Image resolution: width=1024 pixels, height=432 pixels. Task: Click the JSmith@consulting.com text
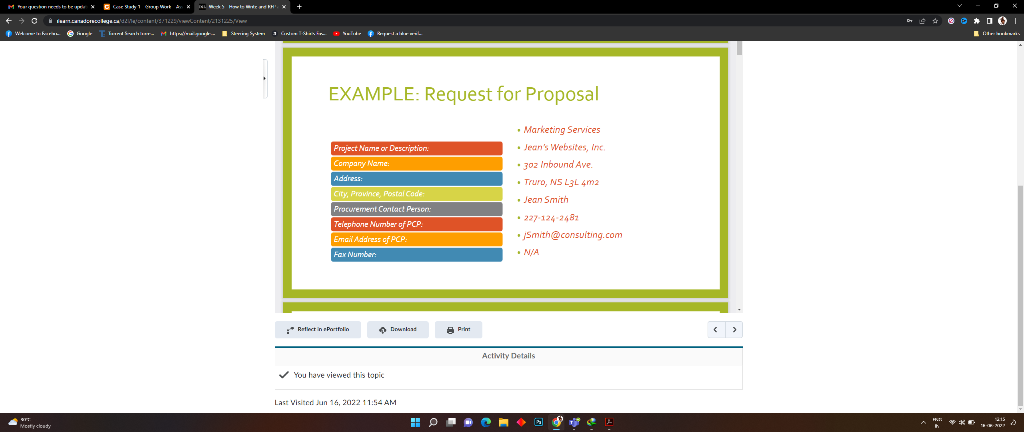click(x=573, y=235)
